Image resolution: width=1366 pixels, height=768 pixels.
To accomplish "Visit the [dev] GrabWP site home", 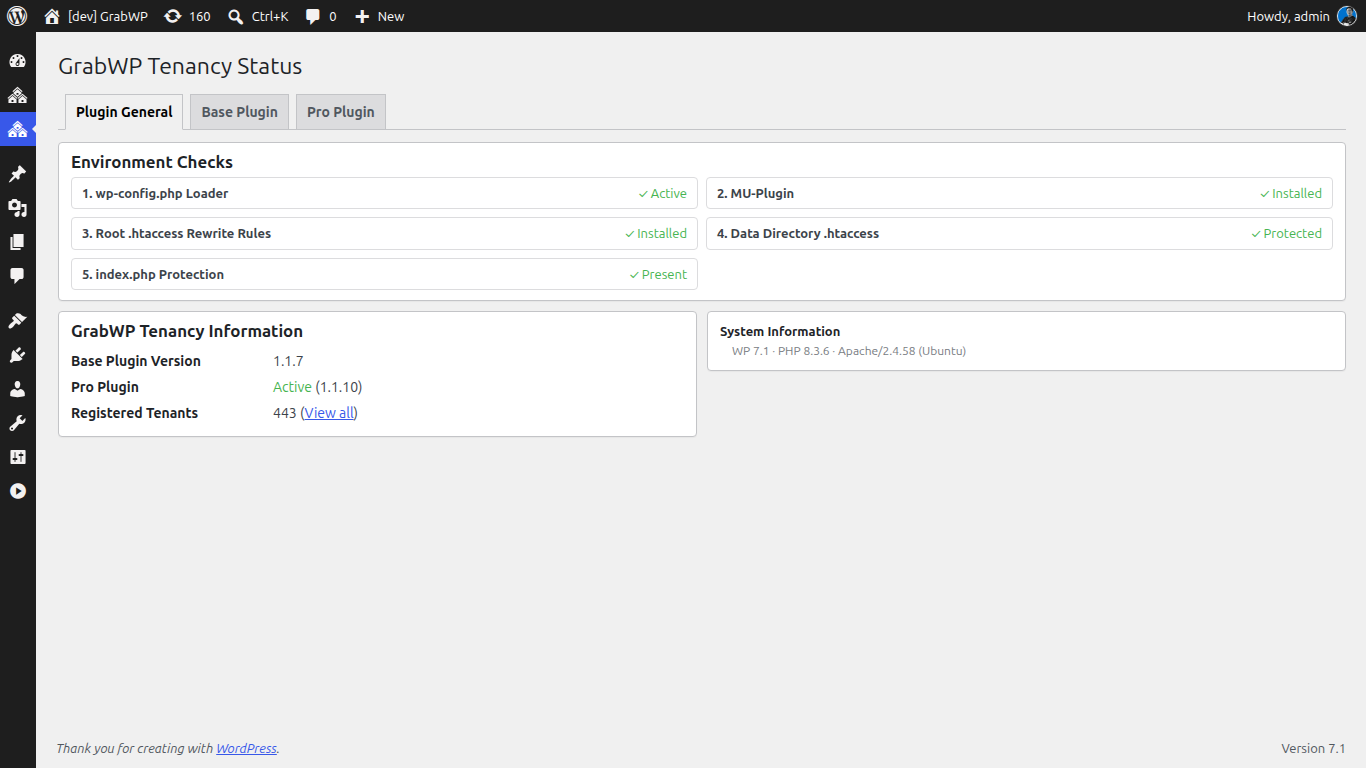I will pos(96,16).
